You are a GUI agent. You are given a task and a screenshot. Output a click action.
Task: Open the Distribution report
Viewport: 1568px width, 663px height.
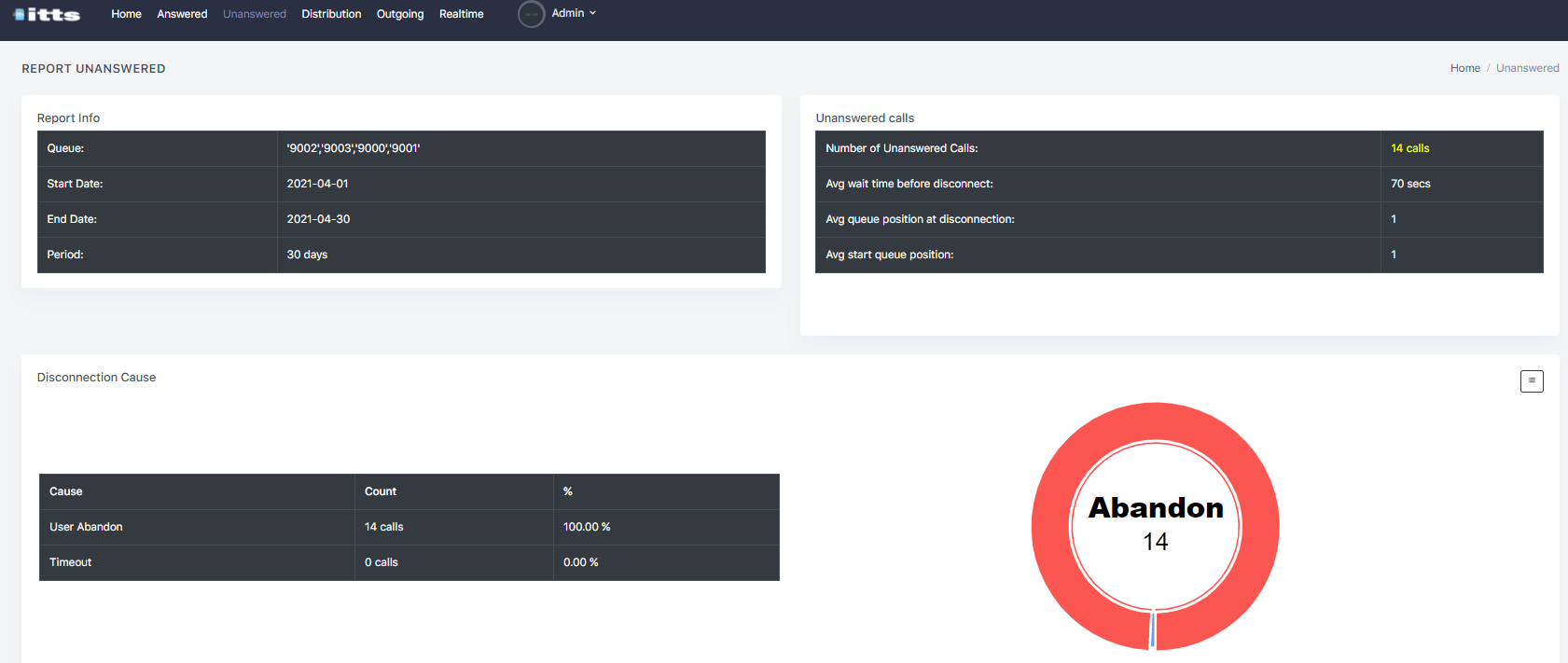coord(331,14)
